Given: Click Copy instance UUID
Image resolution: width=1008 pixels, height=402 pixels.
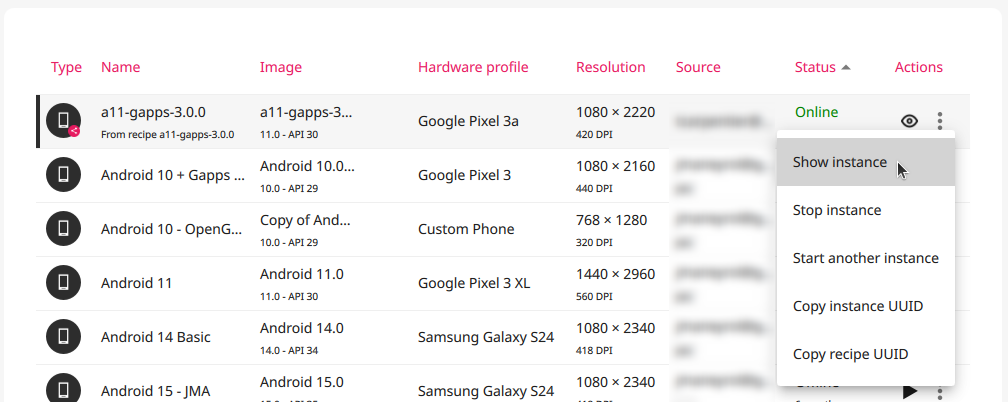Looking at the screenshot, I should click(x=857, y=306).
